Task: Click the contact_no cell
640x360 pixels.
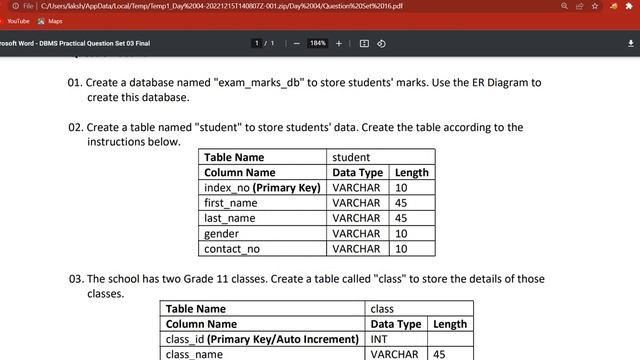Action: click(x=262, y=249)
